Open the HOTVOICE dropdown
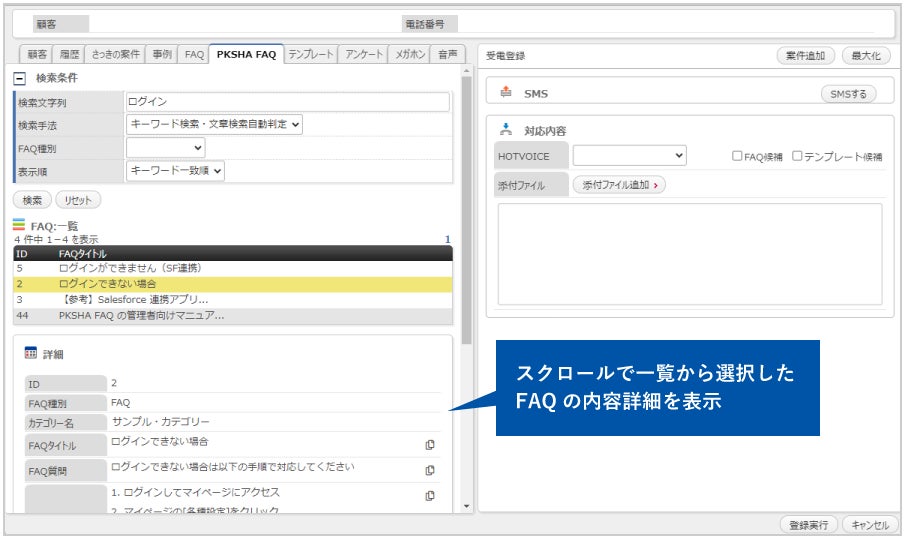Image resolution: width=906 pixels, height=540 pixels. (x=629, y=156)
